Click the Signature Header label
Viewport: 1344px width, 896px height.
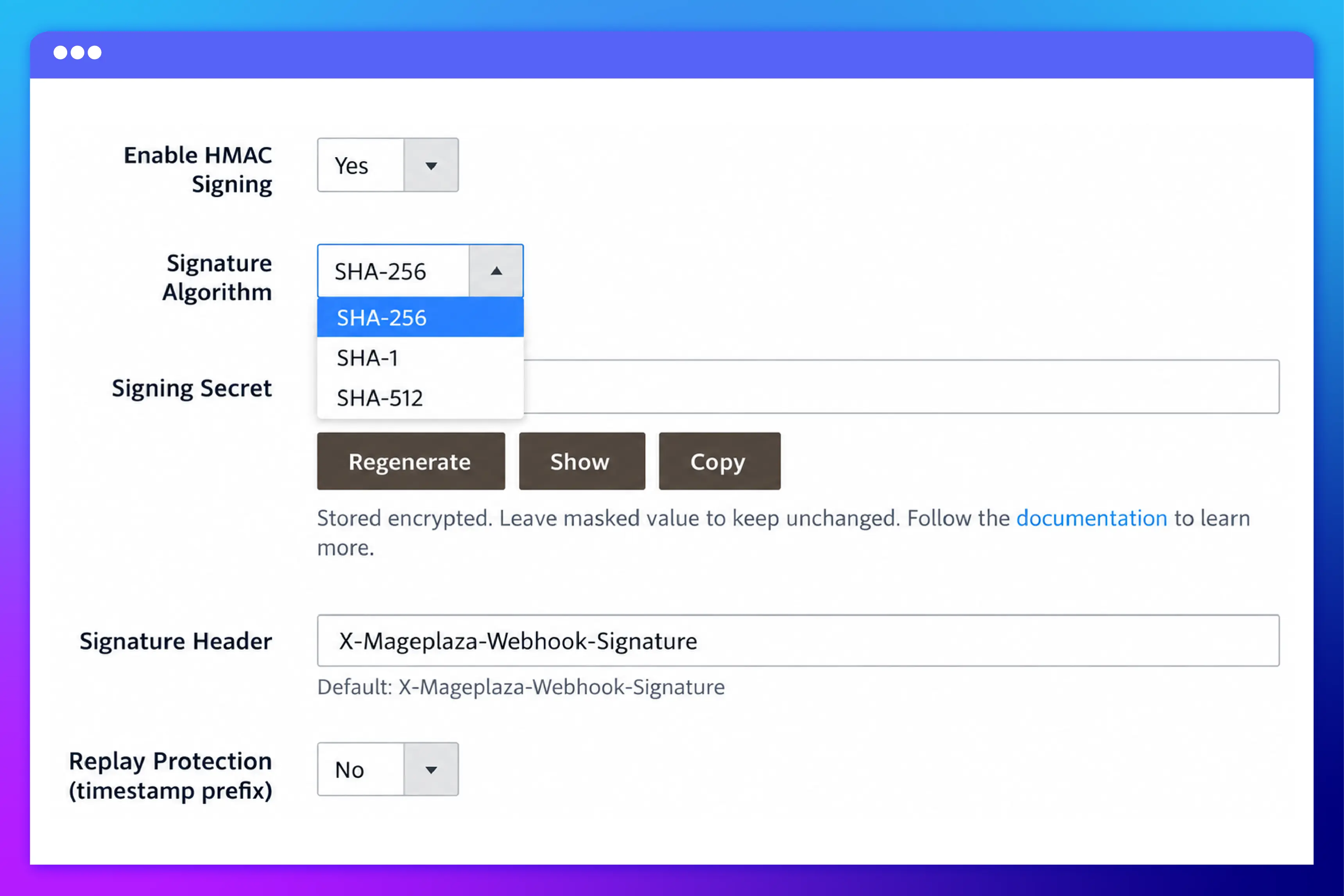coord(176,641)
